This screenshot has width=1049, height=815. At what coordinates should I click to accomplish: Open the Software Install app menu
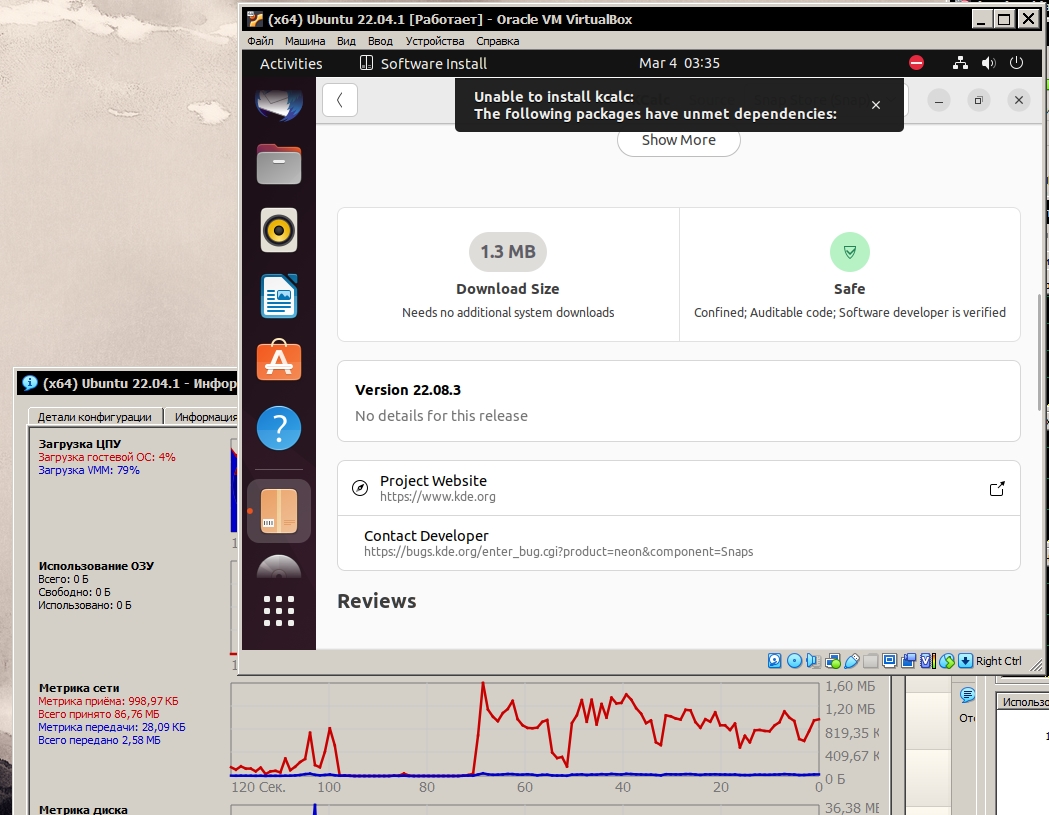tap(423, 64)
